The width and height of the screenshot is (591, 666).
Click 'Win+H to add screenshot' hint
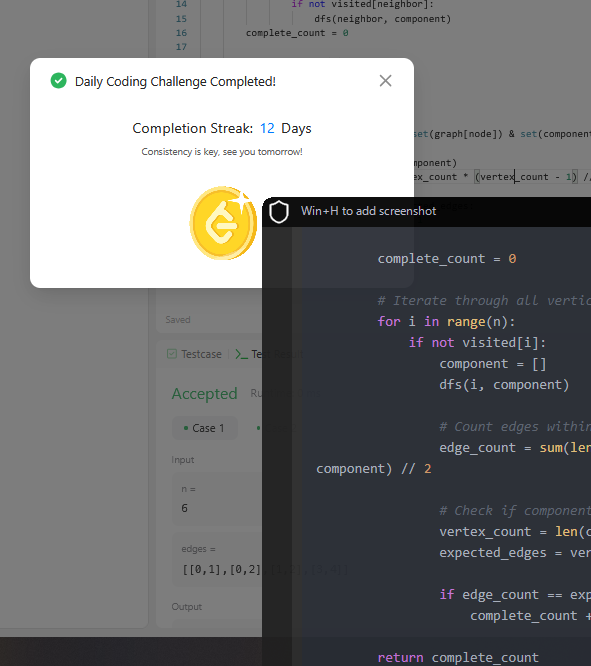tap(368, 211)
